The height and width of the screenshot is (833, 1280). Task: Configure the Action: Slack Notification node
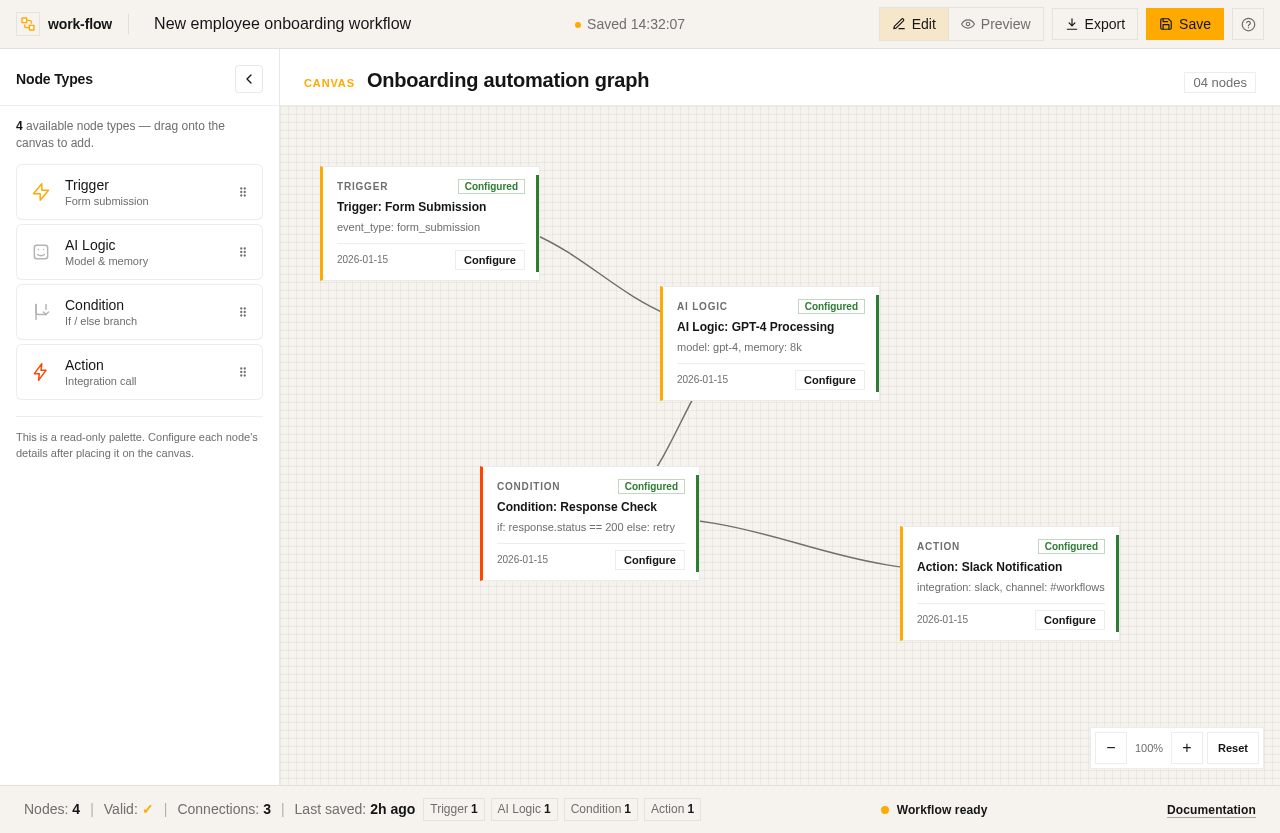tap(1070, 620)
